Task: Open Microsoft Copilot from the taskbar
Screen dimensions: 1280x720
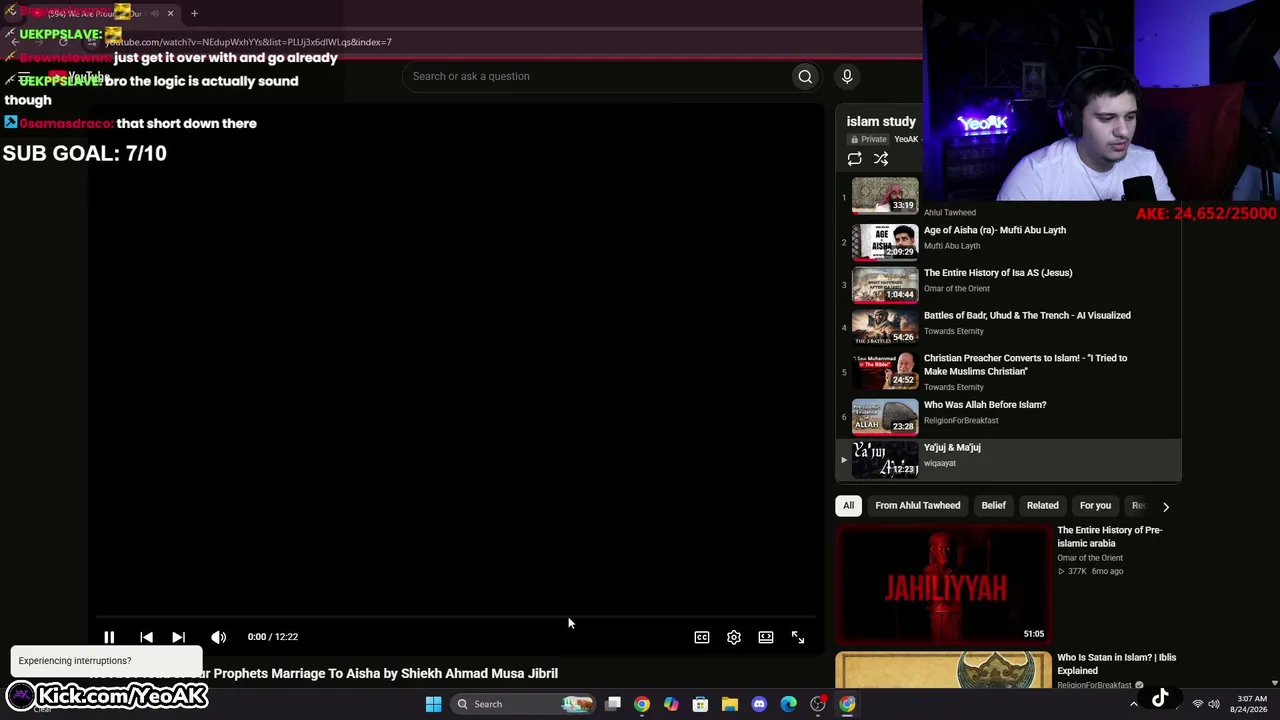Action: 671,704
